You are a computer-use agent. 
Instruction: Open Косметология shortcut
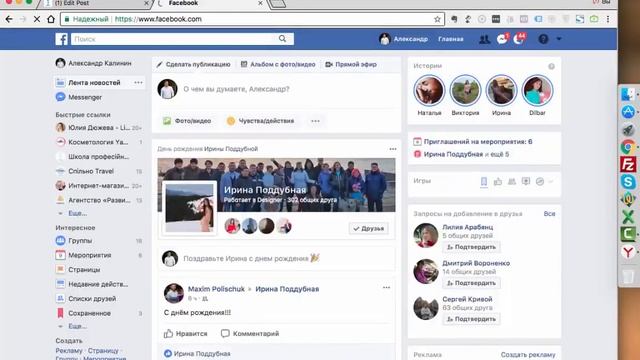[98, 142]
